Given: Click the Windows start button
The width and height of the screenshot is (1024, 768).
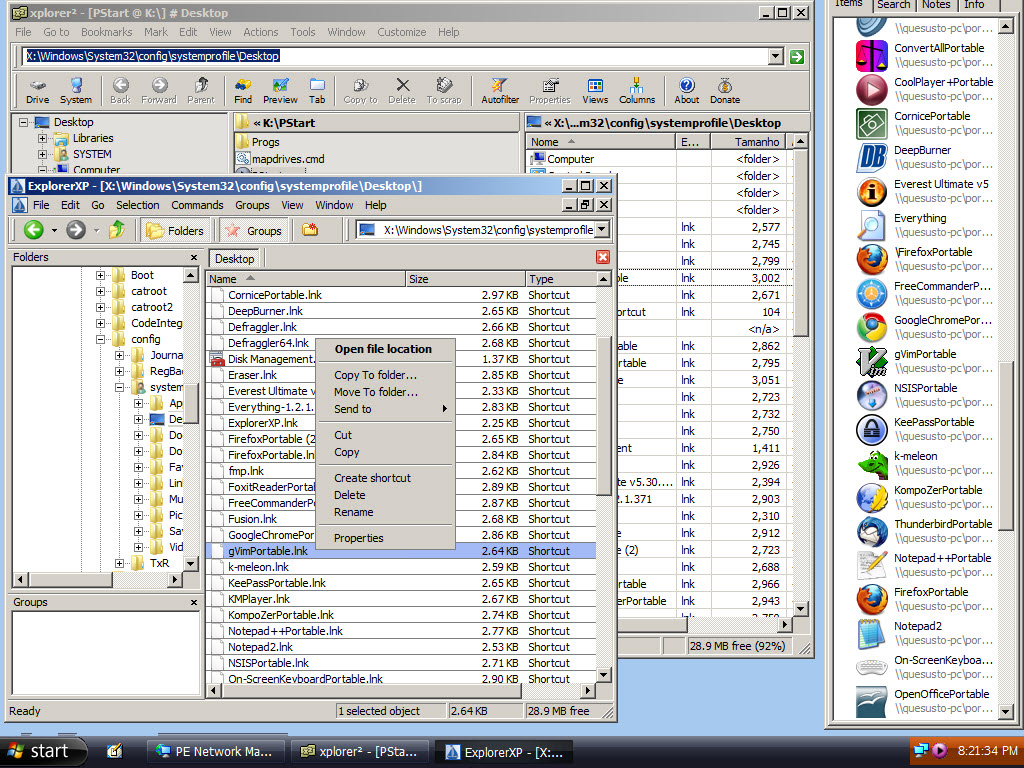Looking at the screenshot, I should click(x=40, y=751).
